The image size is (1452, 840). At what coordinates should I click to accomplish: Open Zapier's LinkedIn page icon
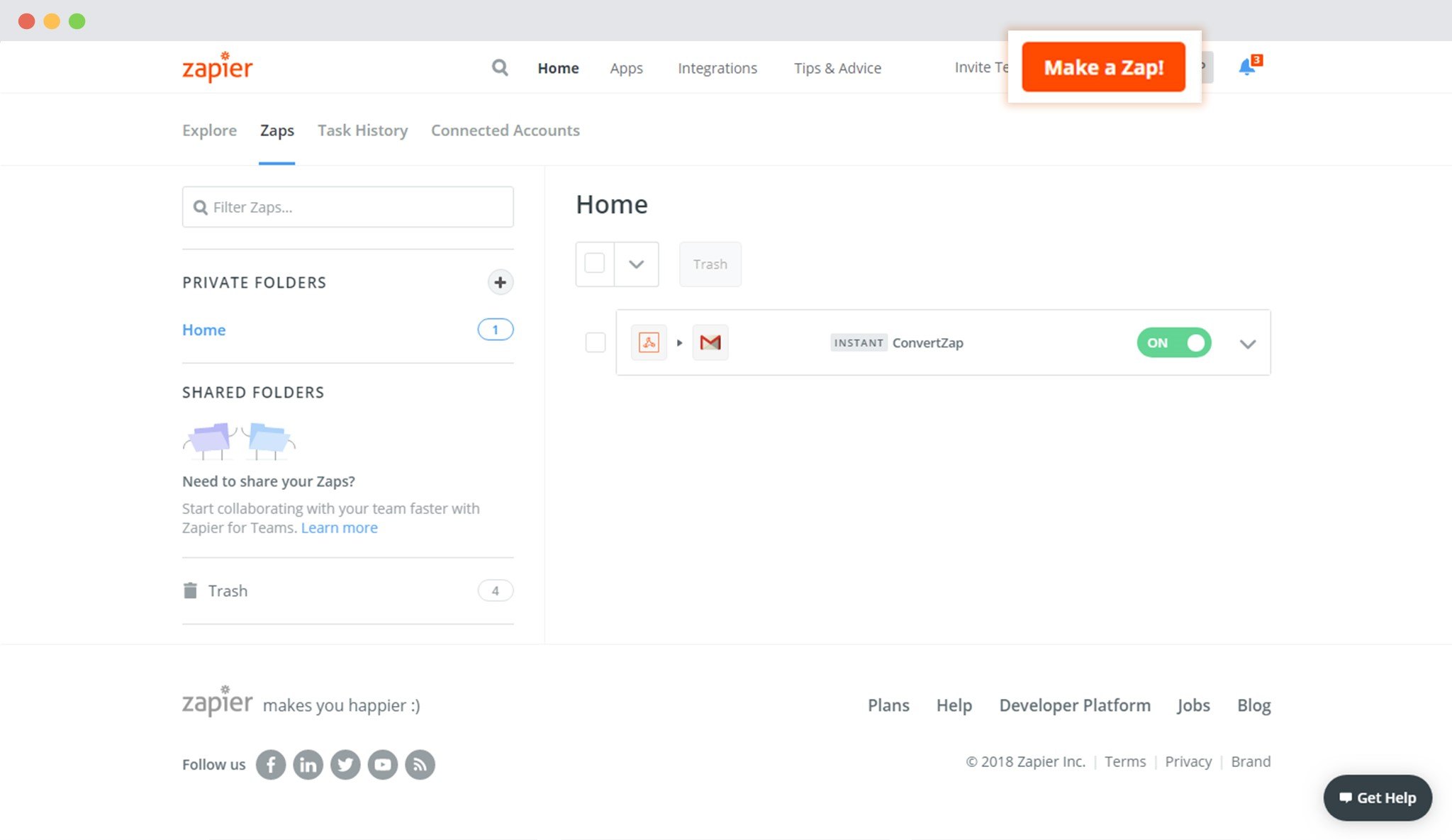pyautogui.click(x=308, y=765)
